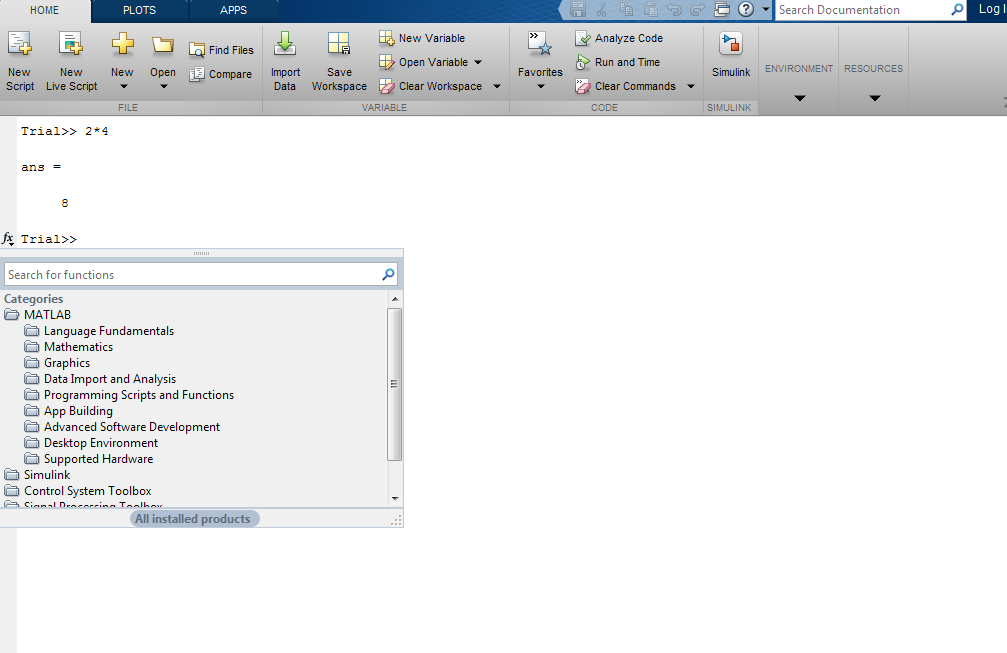Open Find Files
This screenshot has height=653, width=1007.
[221, 48]
